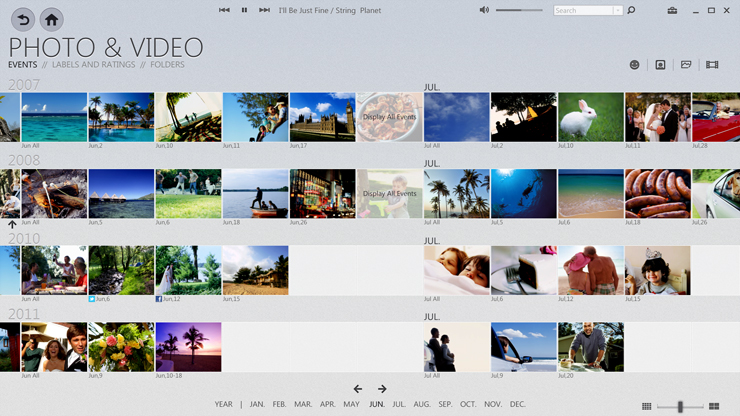Go to next month using right arrow
740x416 pixels.
coord(382,389)
